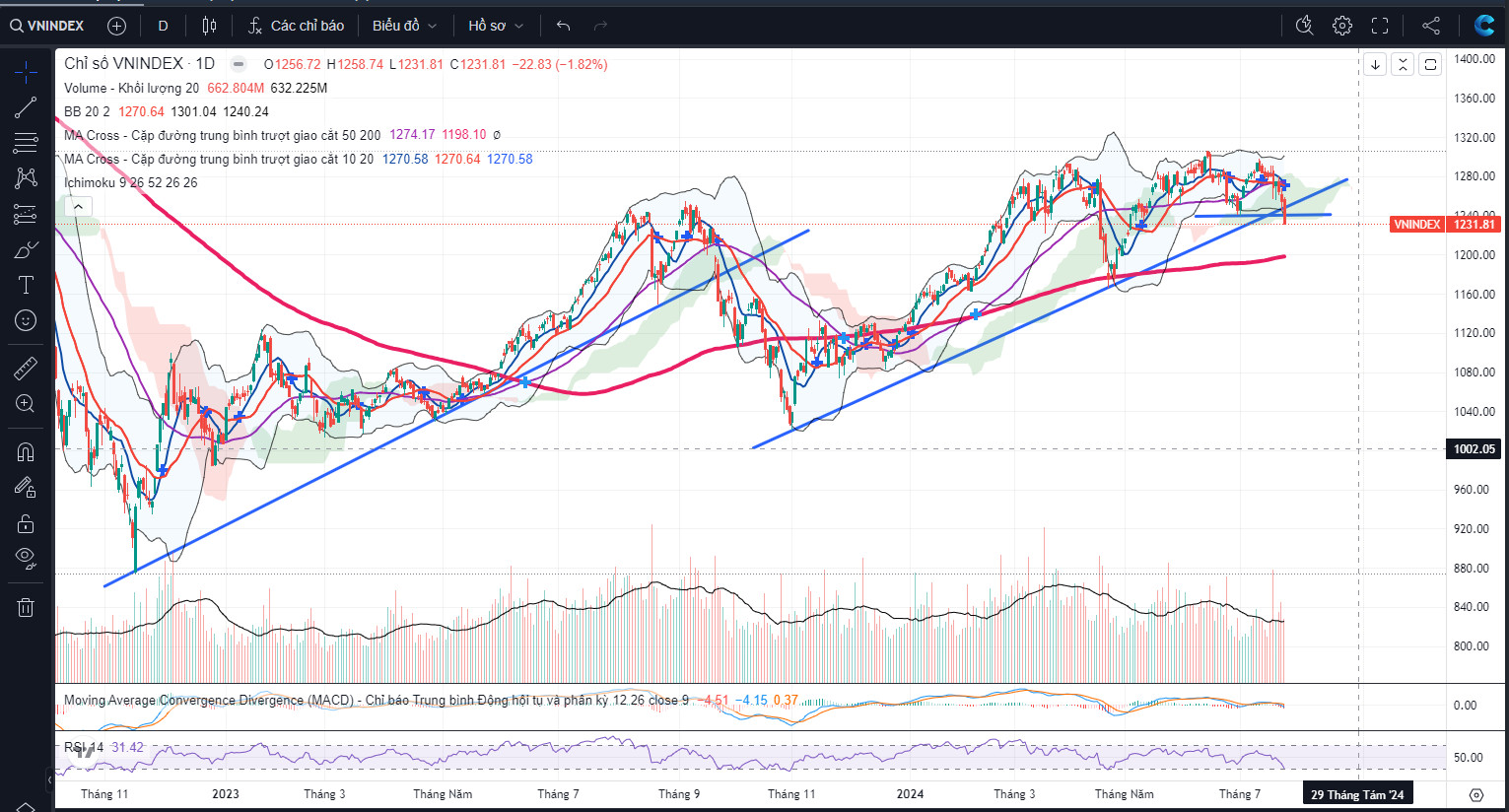Image resolution: width=1509 pixels, height=812 pixels.
Task: Click the 2024 time axis label
Action: point(910,794)
